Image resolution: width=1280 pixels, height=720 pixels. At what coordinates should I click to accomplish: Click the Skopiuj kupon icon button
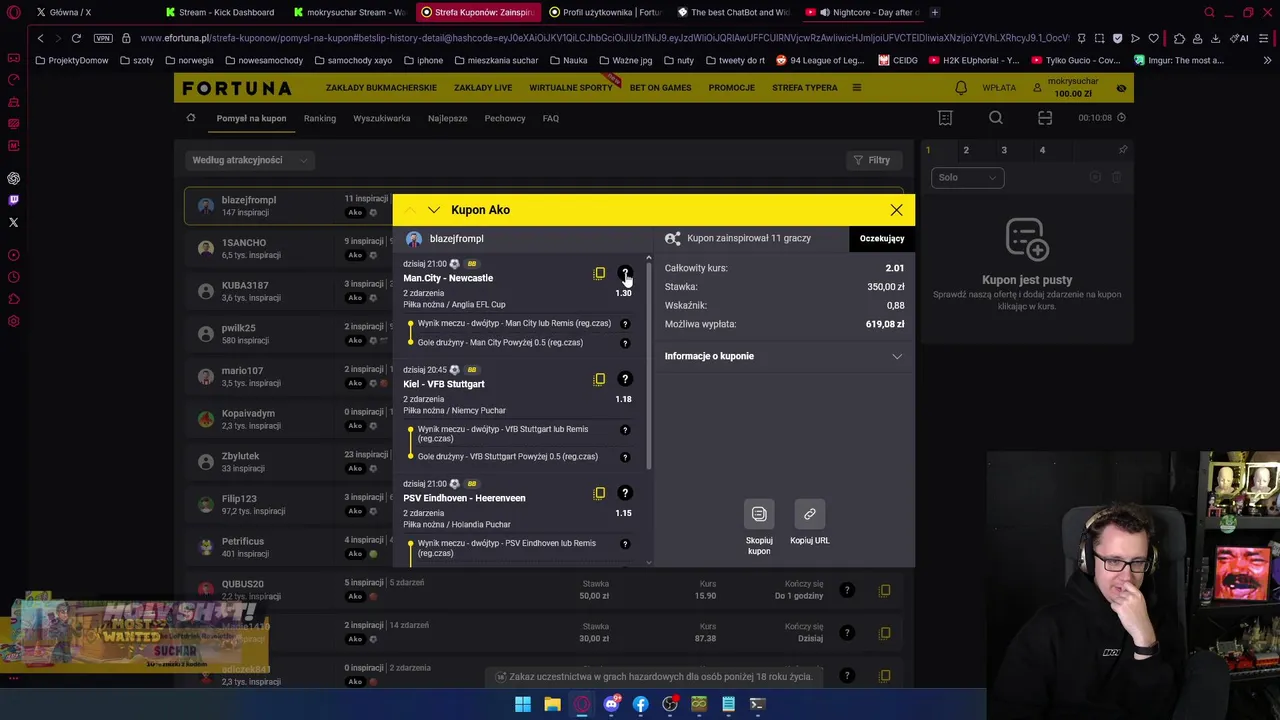click(759, 514)
